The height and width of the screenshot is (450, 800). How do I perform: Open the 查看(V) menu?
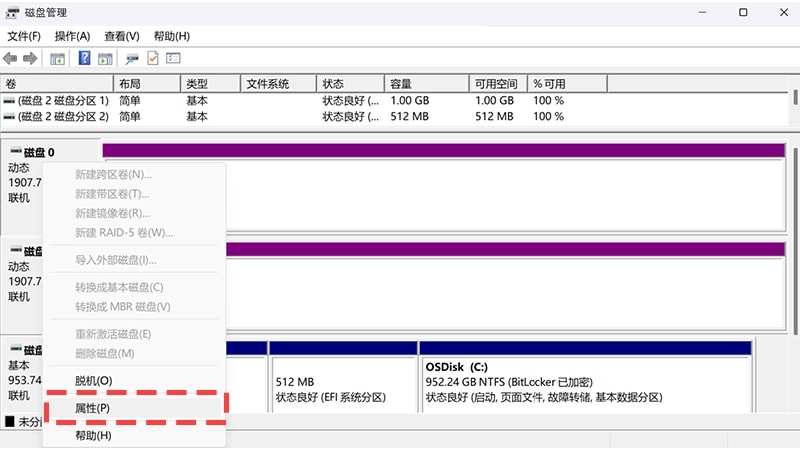(x=122, y=36)
